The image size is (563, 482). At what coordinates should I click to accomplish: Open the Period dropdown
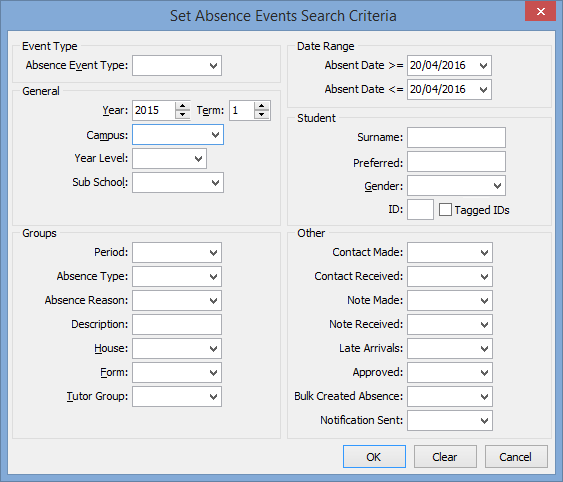click(x=177, y=252)
